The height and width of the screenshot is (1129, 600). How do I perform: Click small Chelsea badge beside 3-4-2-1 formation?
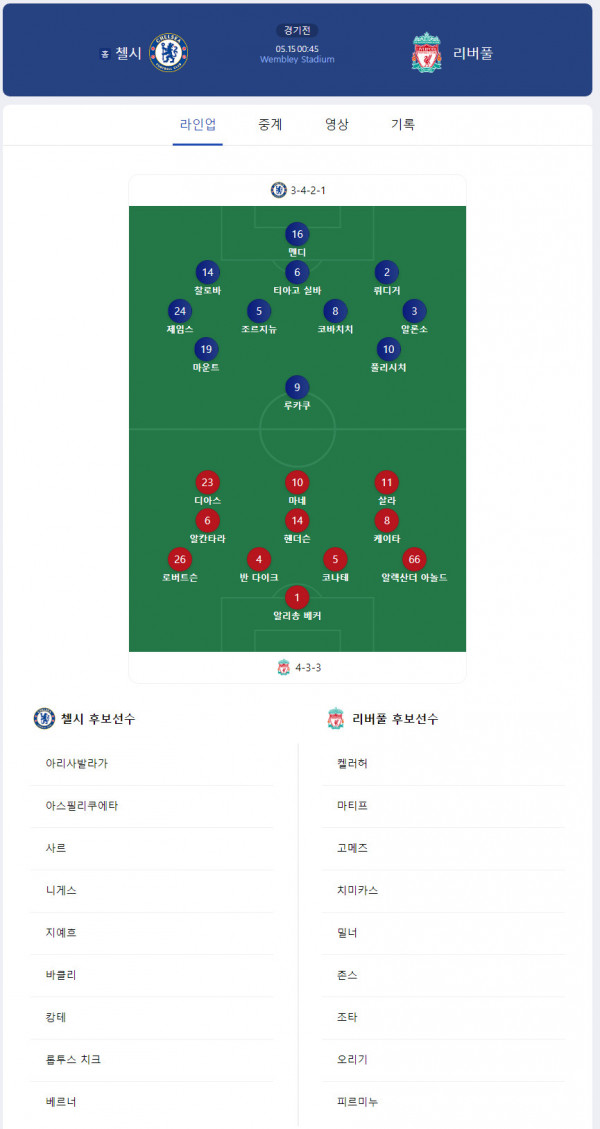click(x=279, y=190)
